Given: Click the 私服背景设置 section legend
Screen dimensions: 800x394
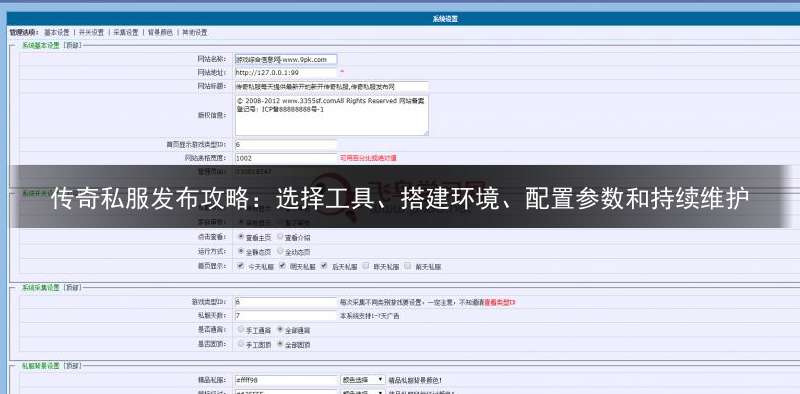Looking at the screenshot, I should pyautogui.click(x=41, y=366).
